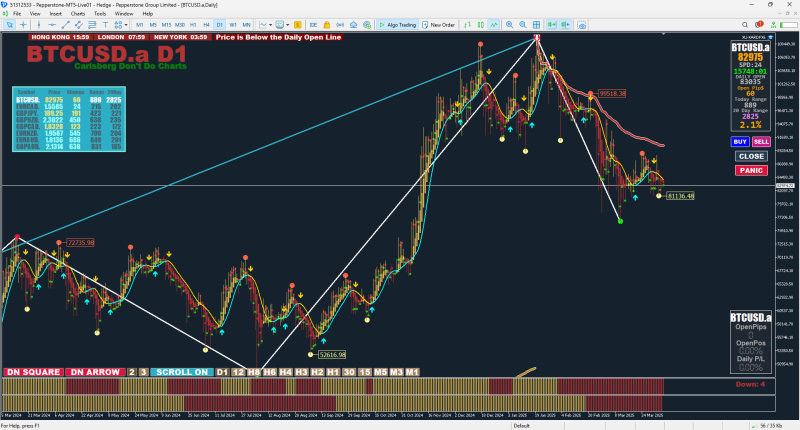Click the H8 button in chart bottom bar
Screen dimensions: 800x430
point(254,372)
